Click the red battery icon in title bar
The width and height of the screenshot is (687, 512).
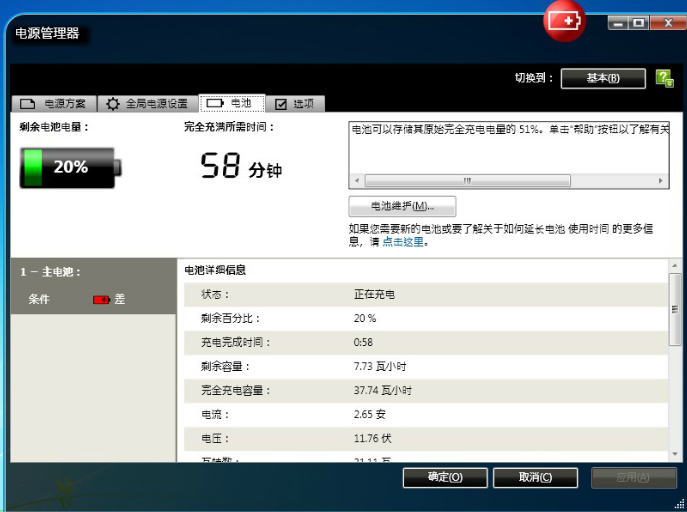pyautogui.click(x=564, y=21)
